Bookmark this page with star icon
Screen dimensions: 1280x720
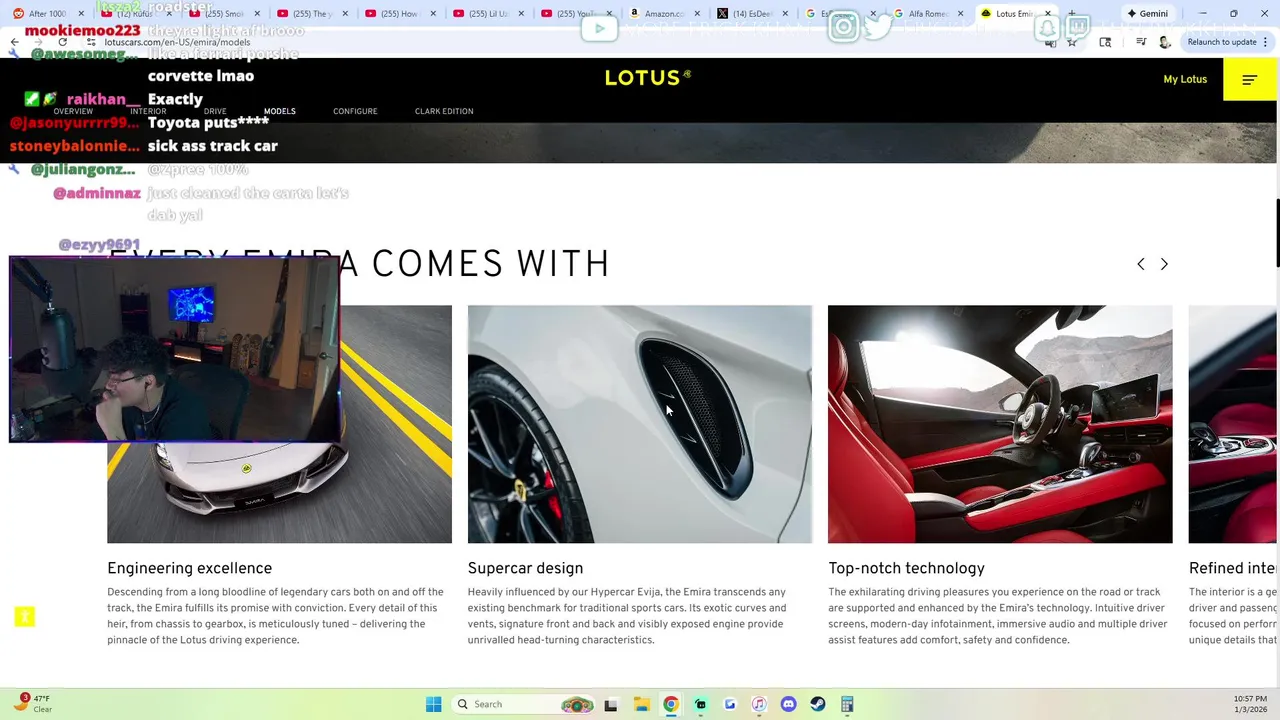point(1072,42)
